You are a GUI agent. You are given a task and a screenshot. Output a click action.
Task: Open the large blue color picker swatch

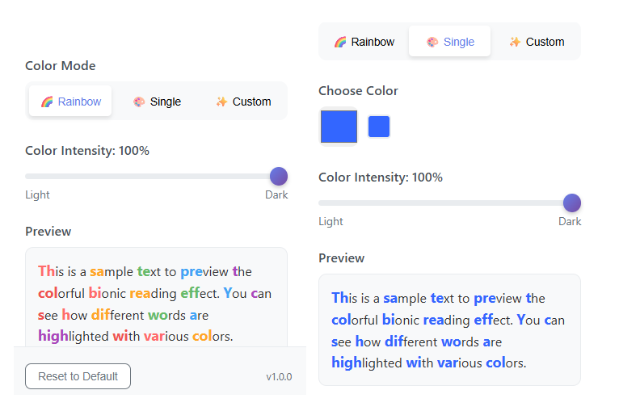point(338,127)
